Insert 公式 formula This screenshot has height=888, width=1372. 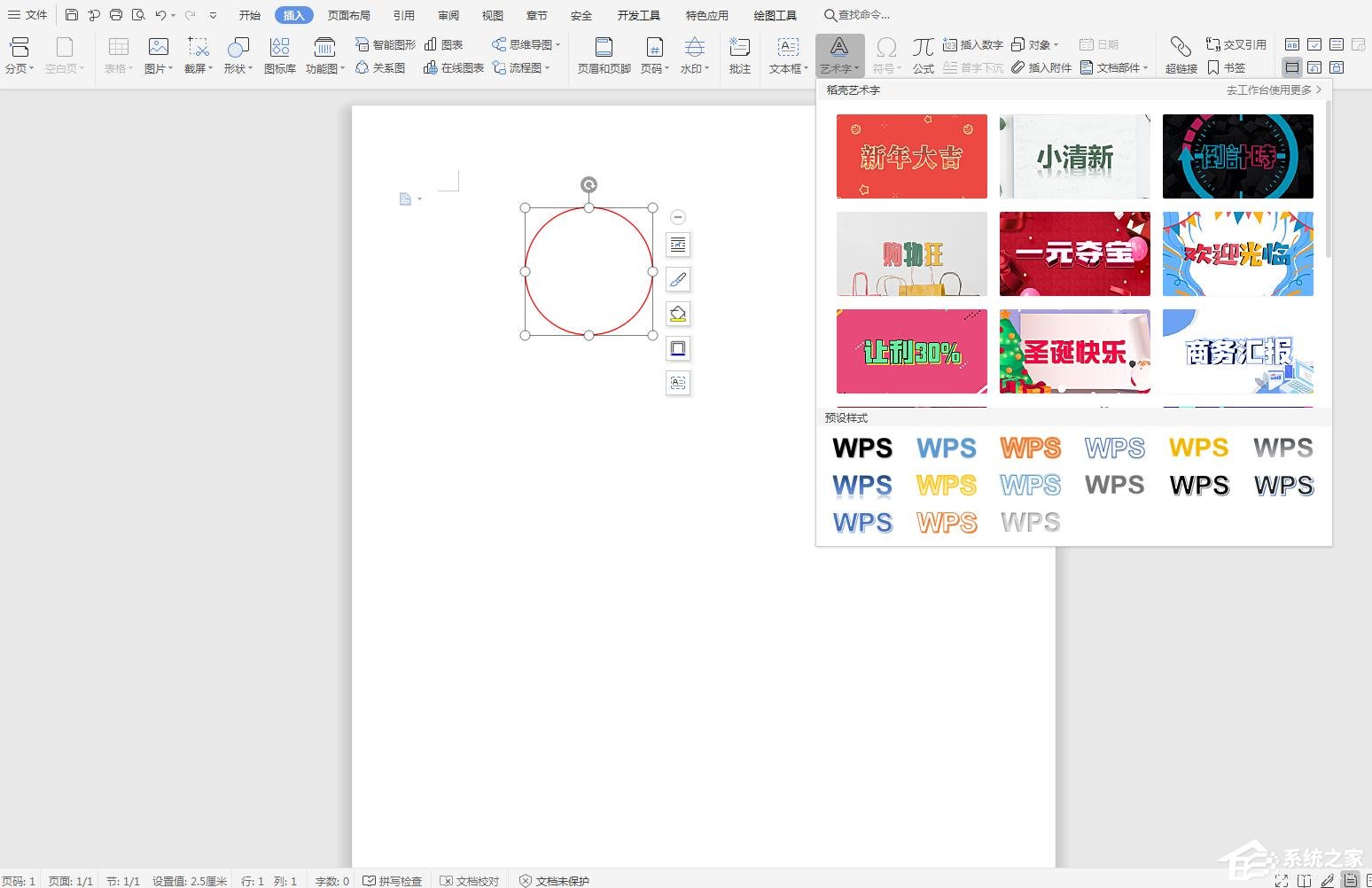922,53
